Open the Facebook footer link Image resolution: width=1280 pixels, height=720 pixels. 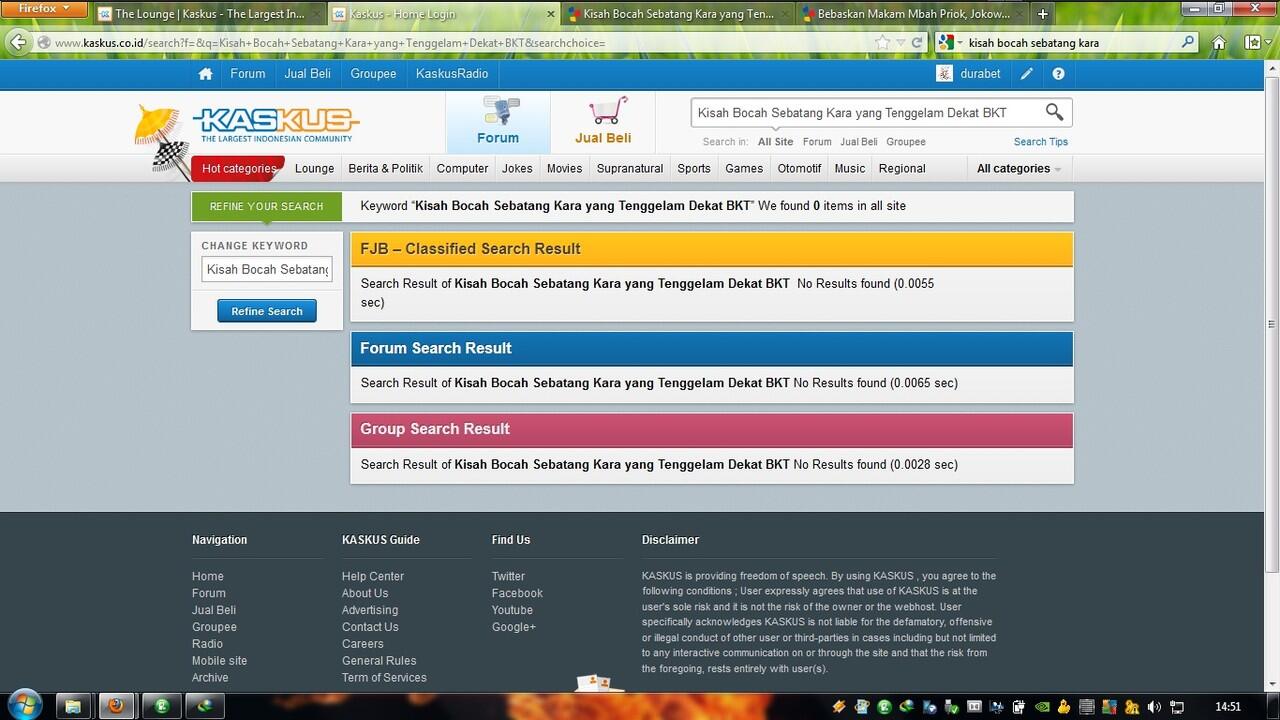pos(517,593)
